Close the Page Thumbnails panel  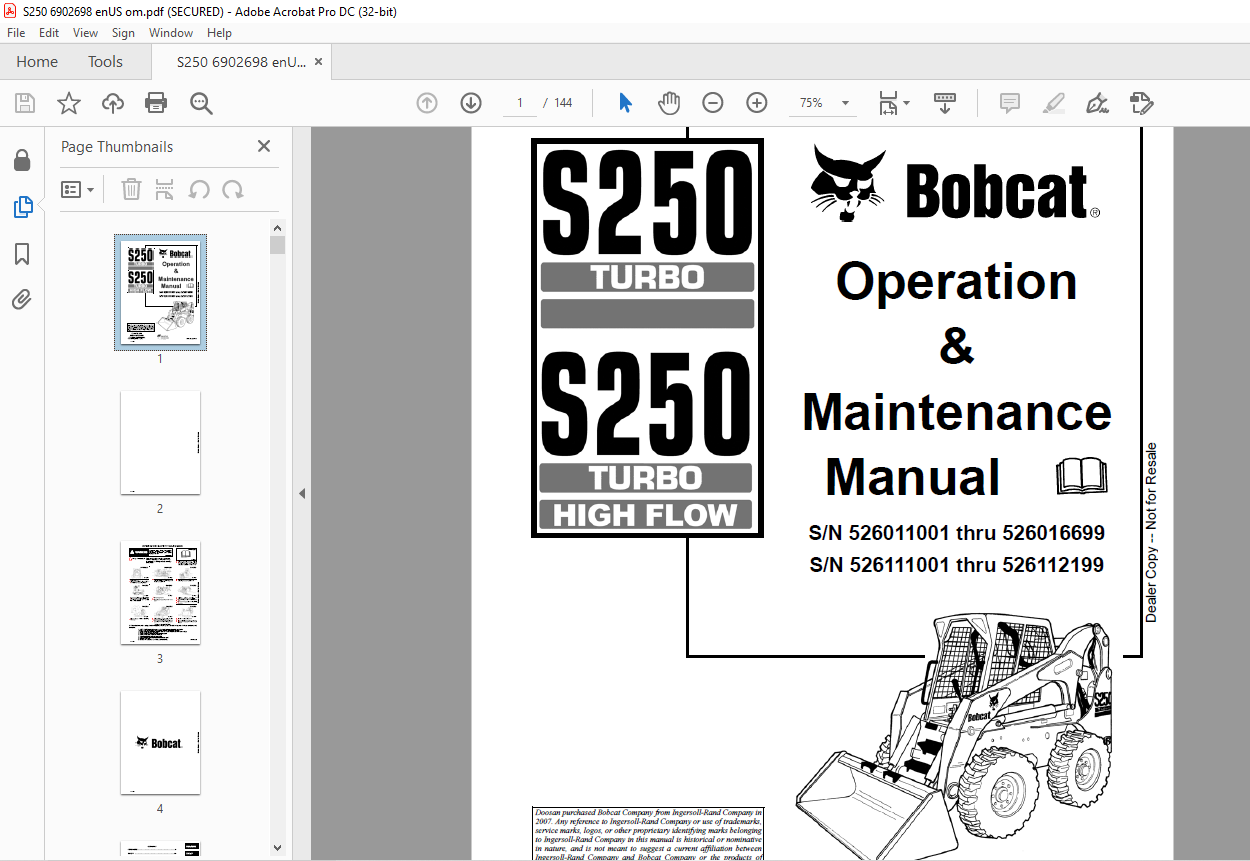(264, 146)
